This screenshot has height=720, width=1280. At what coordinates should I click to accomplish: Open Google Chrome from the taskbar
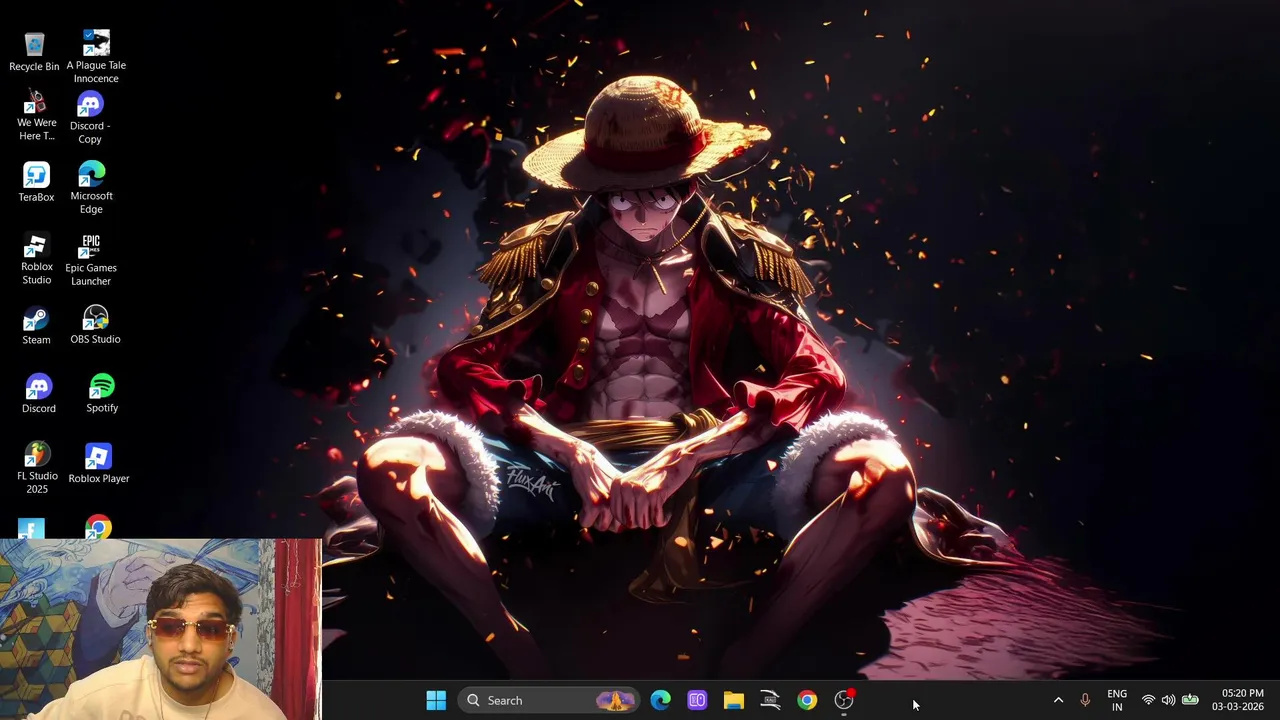click(x=807, y=700)
